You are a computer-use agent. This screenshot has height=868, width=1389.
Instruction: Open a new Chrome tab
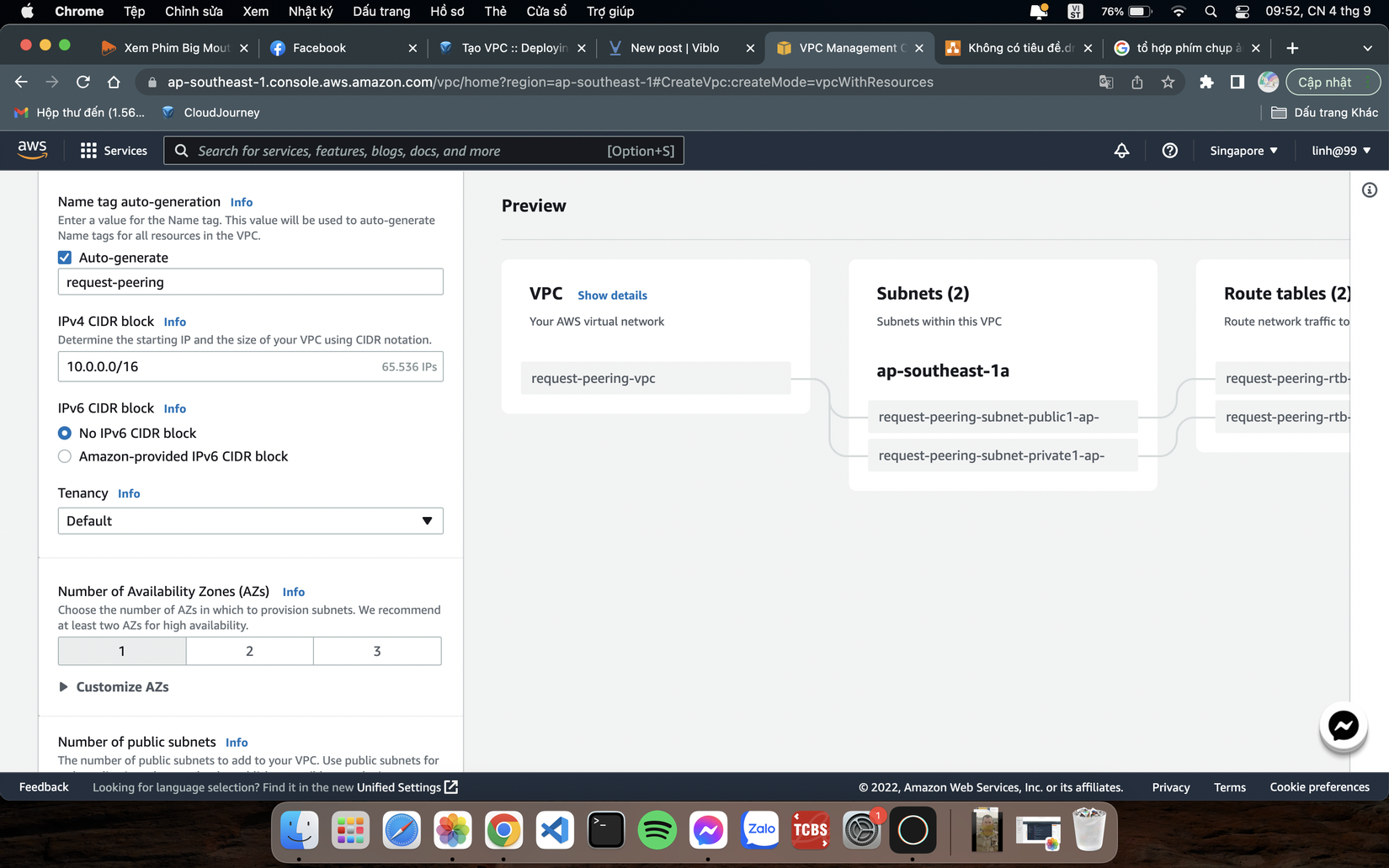1292,48
